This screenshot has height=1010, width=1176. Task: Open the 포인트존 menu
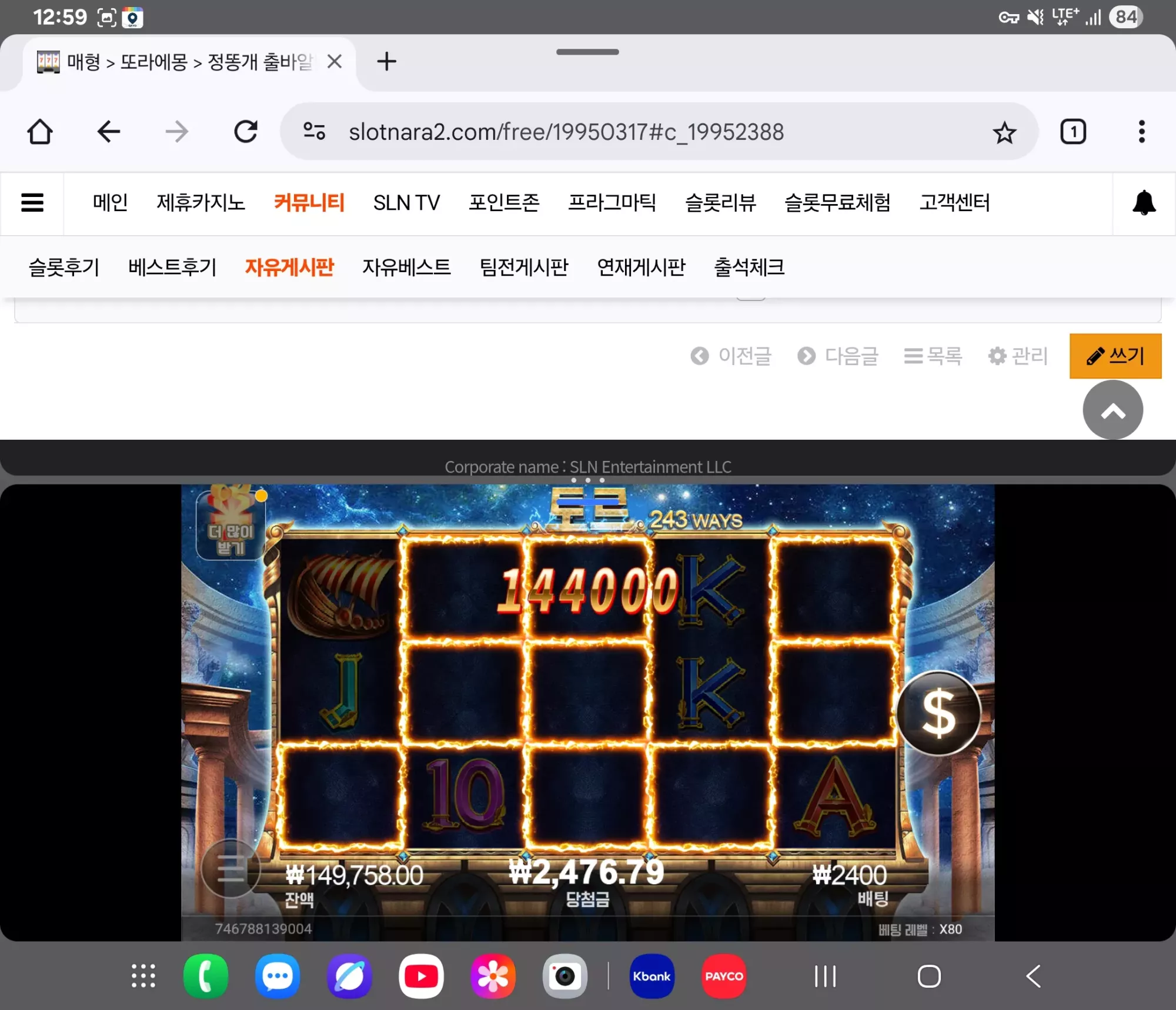pyautogui.click(x=504, y=203)
